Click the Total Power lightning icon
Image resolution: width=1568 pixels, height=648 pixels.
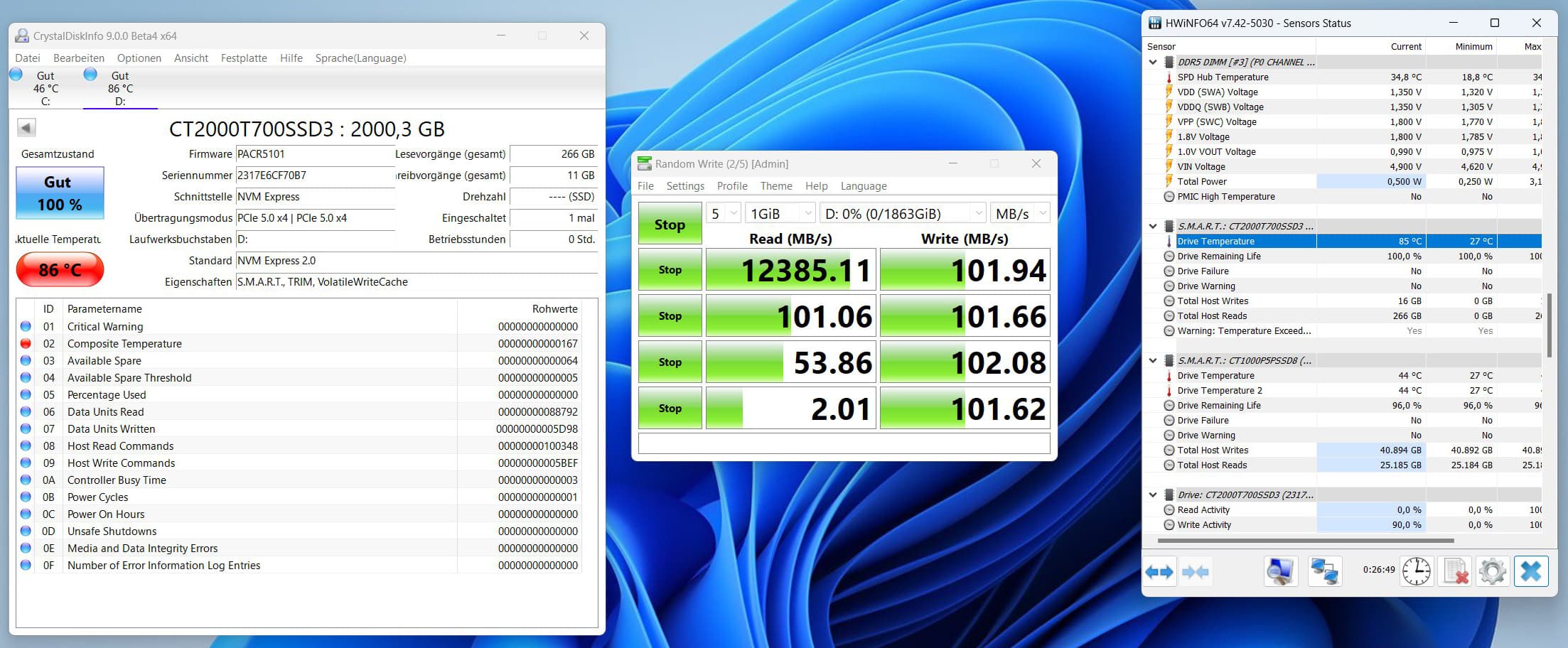pos(1169,181)
